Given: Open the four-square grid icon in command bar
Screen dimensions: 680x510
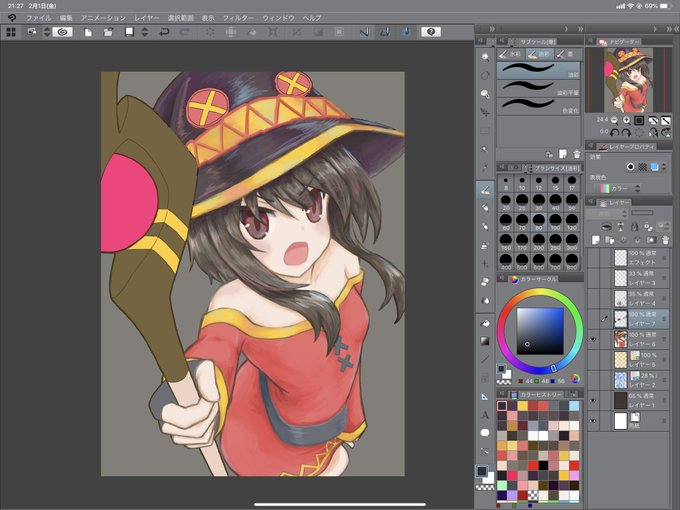Looking at the screenshot, I should pos(11,32).
